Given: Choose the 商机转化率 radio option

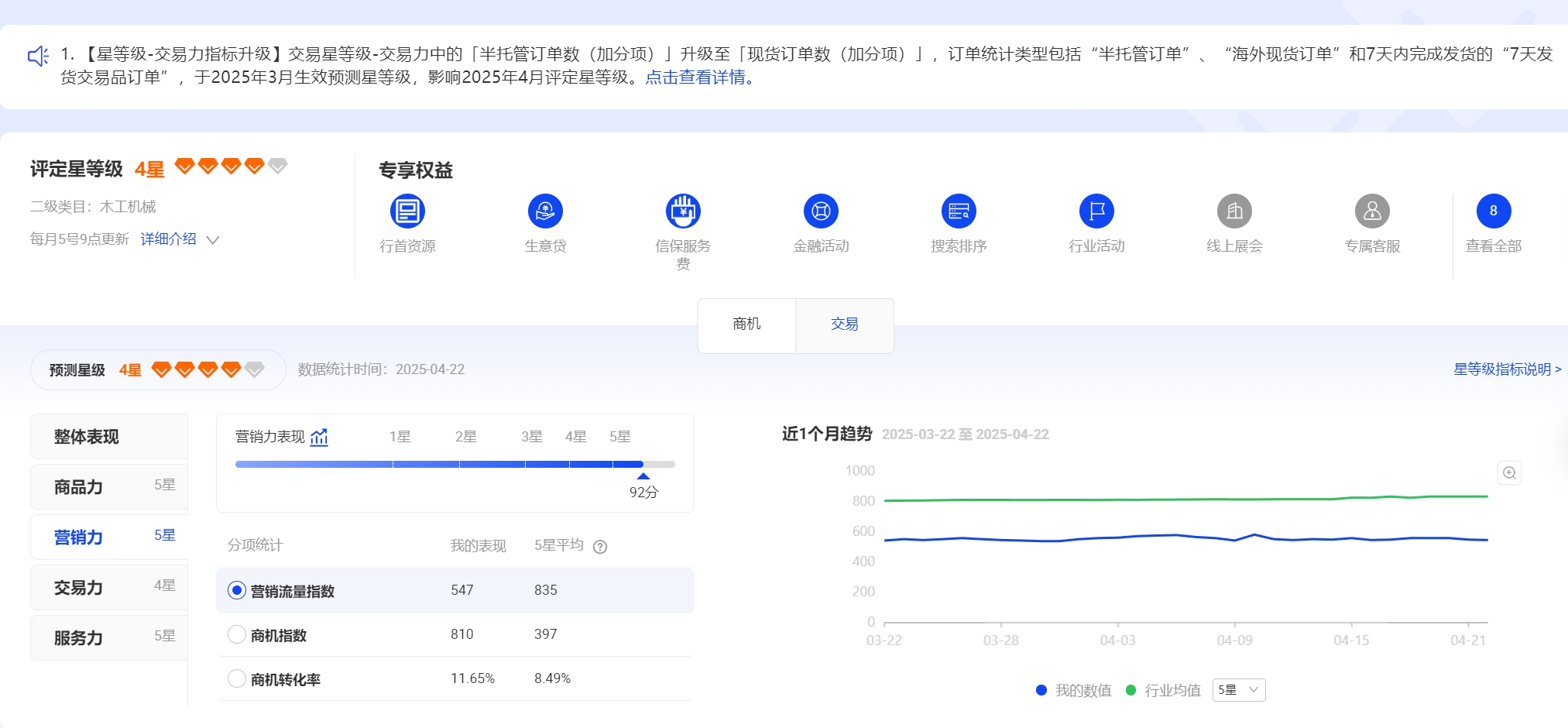Looking at the screenshot, I should (237, 679).
